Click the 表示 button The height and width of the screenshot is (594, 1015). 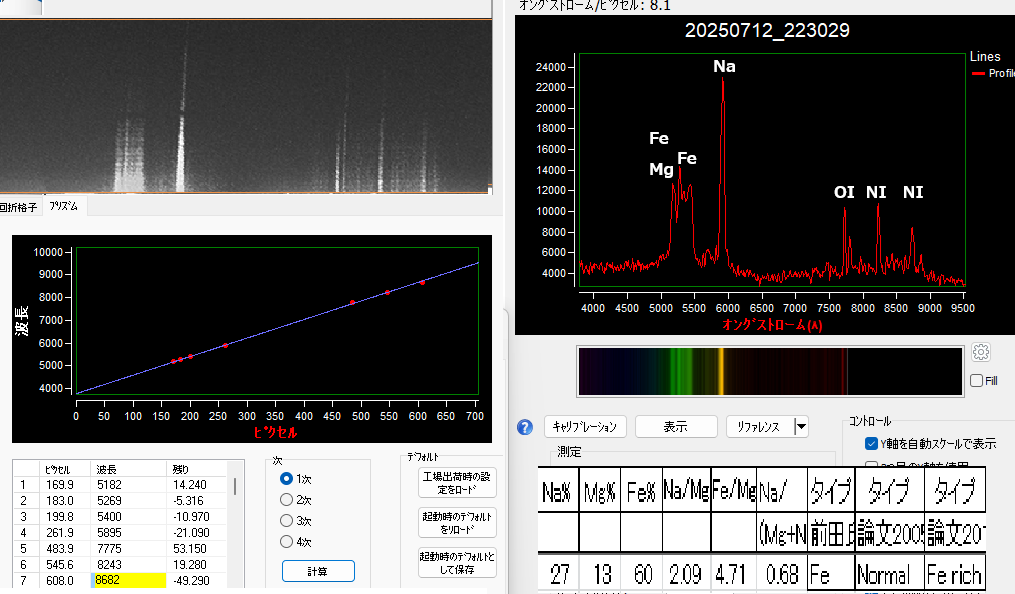[x=675, y=427]
